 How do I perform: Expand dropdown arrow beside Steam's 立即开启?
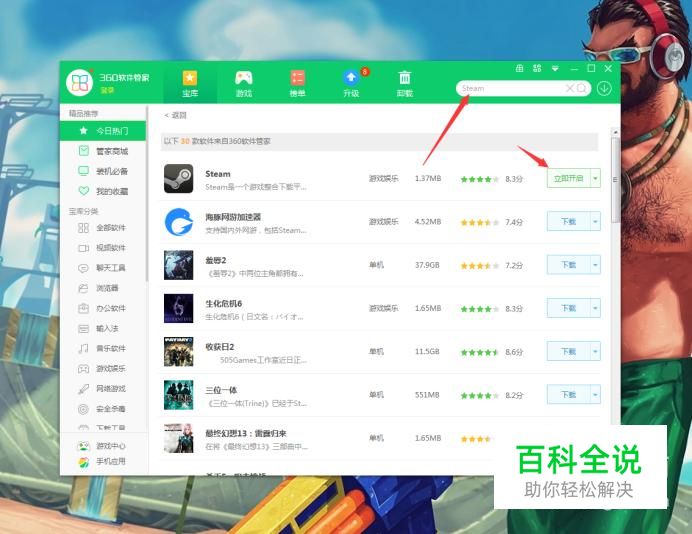[x=595, y=178]
